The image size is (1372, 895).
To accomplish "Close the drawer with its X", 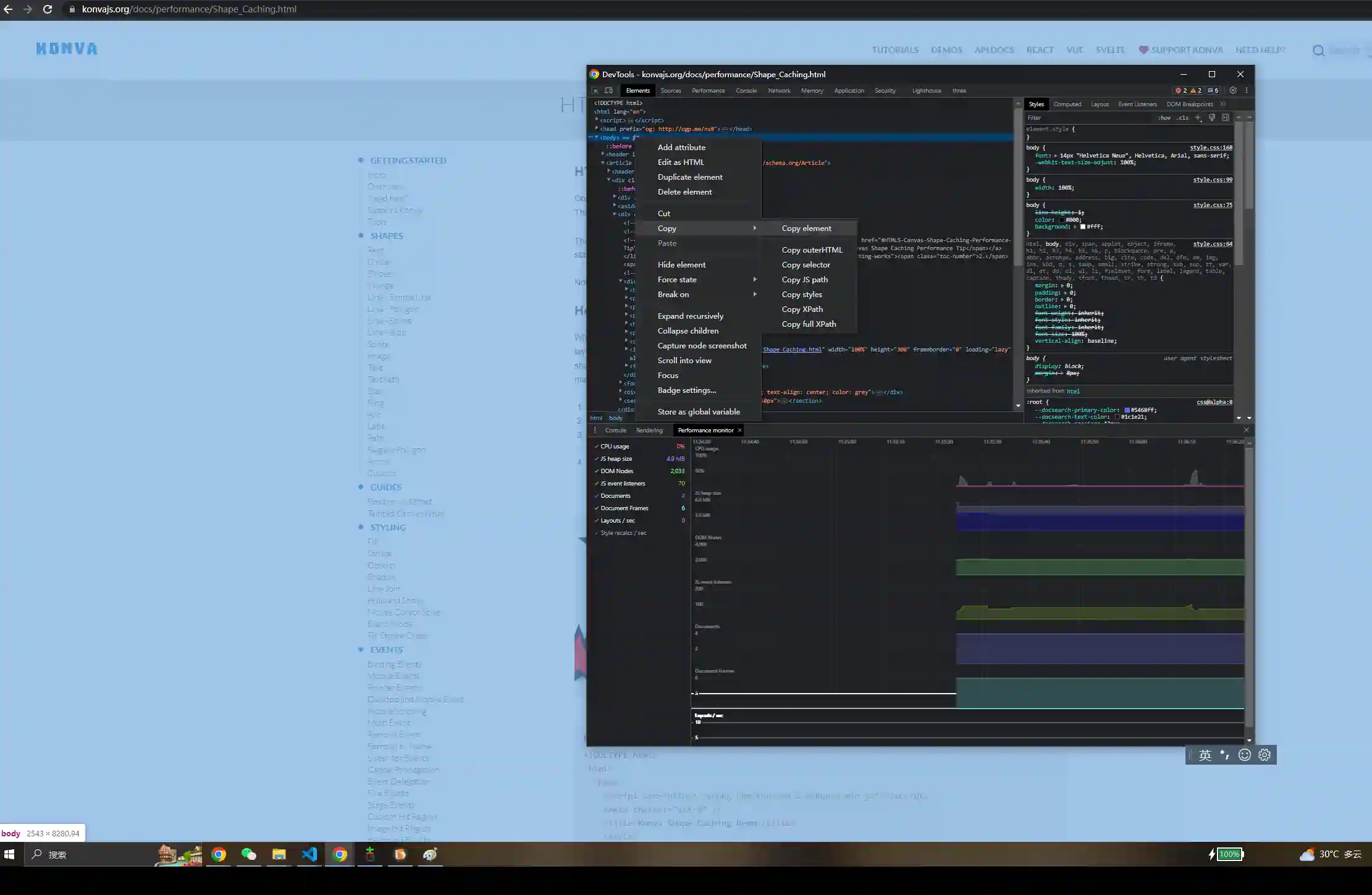I will coord(1246,430).
